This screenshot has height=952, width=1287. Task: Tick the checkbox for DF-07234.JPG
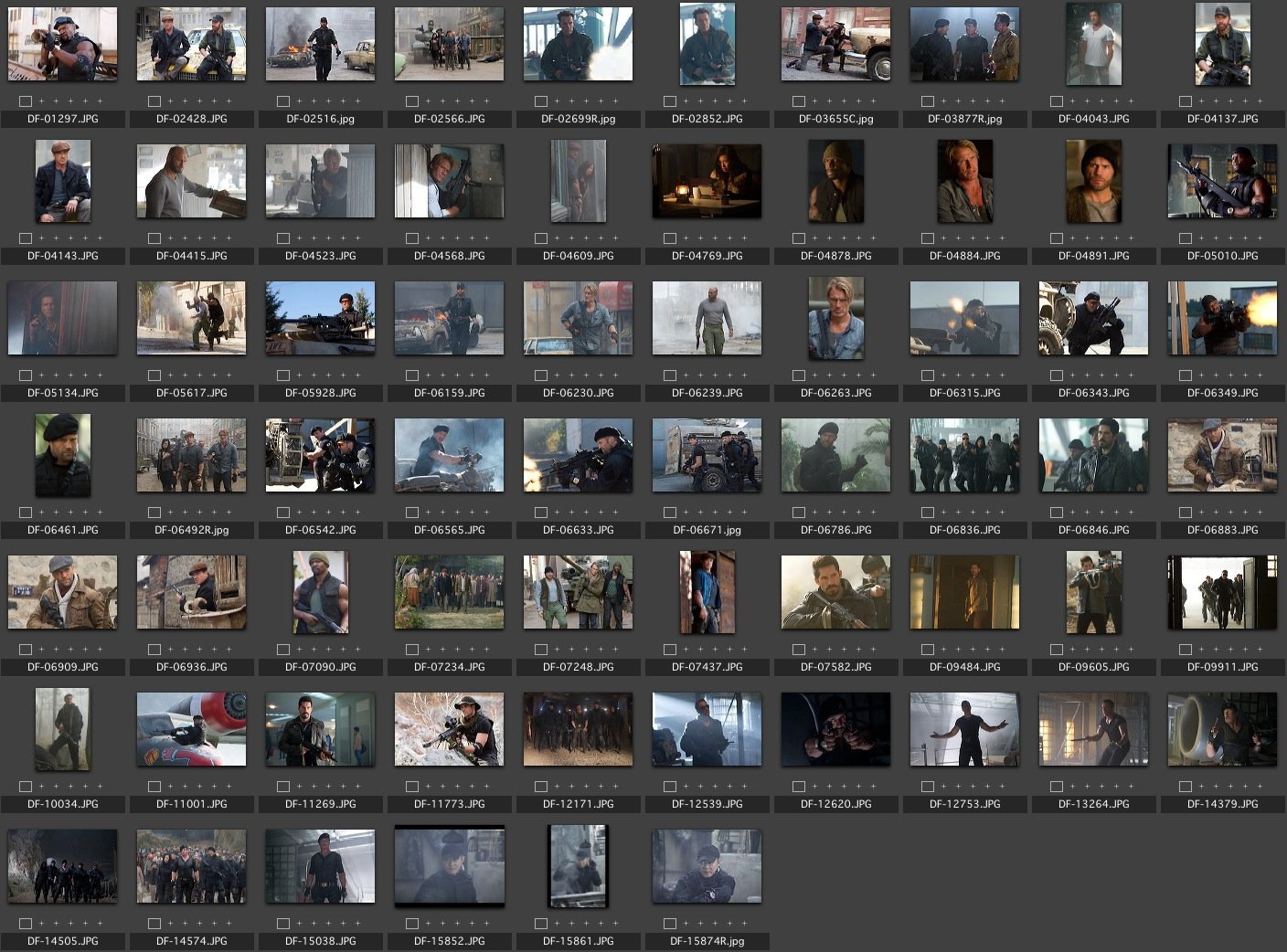[x=412, y=650]
